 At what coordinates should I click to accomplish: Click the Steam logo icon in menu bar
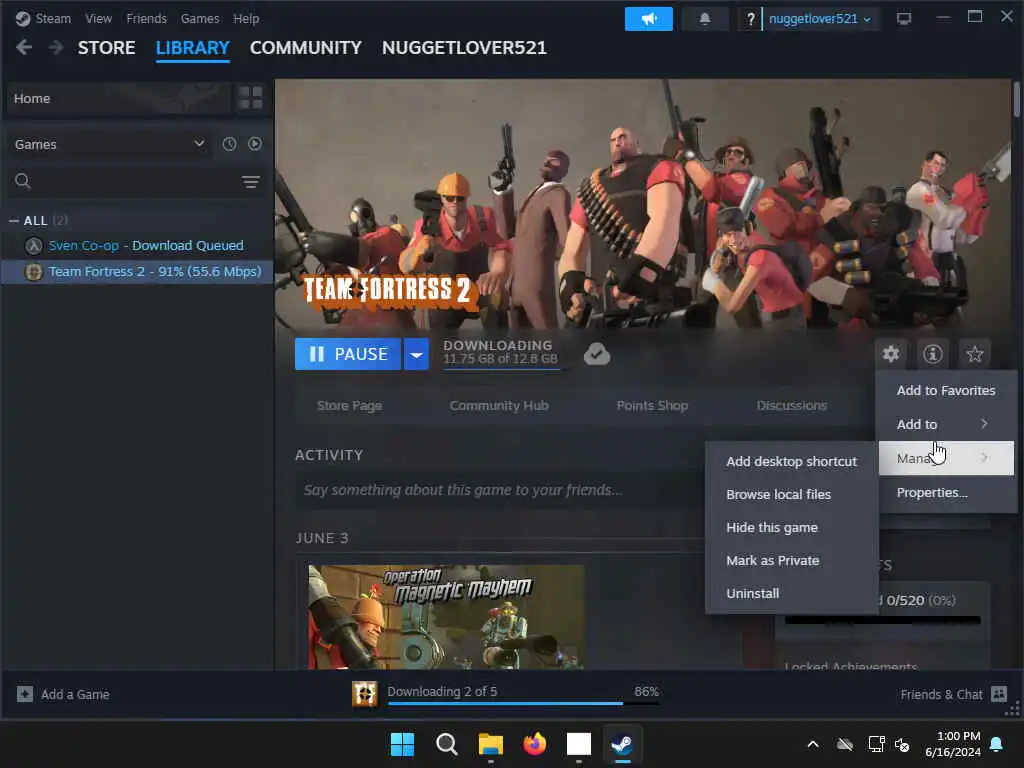(23, 18)
